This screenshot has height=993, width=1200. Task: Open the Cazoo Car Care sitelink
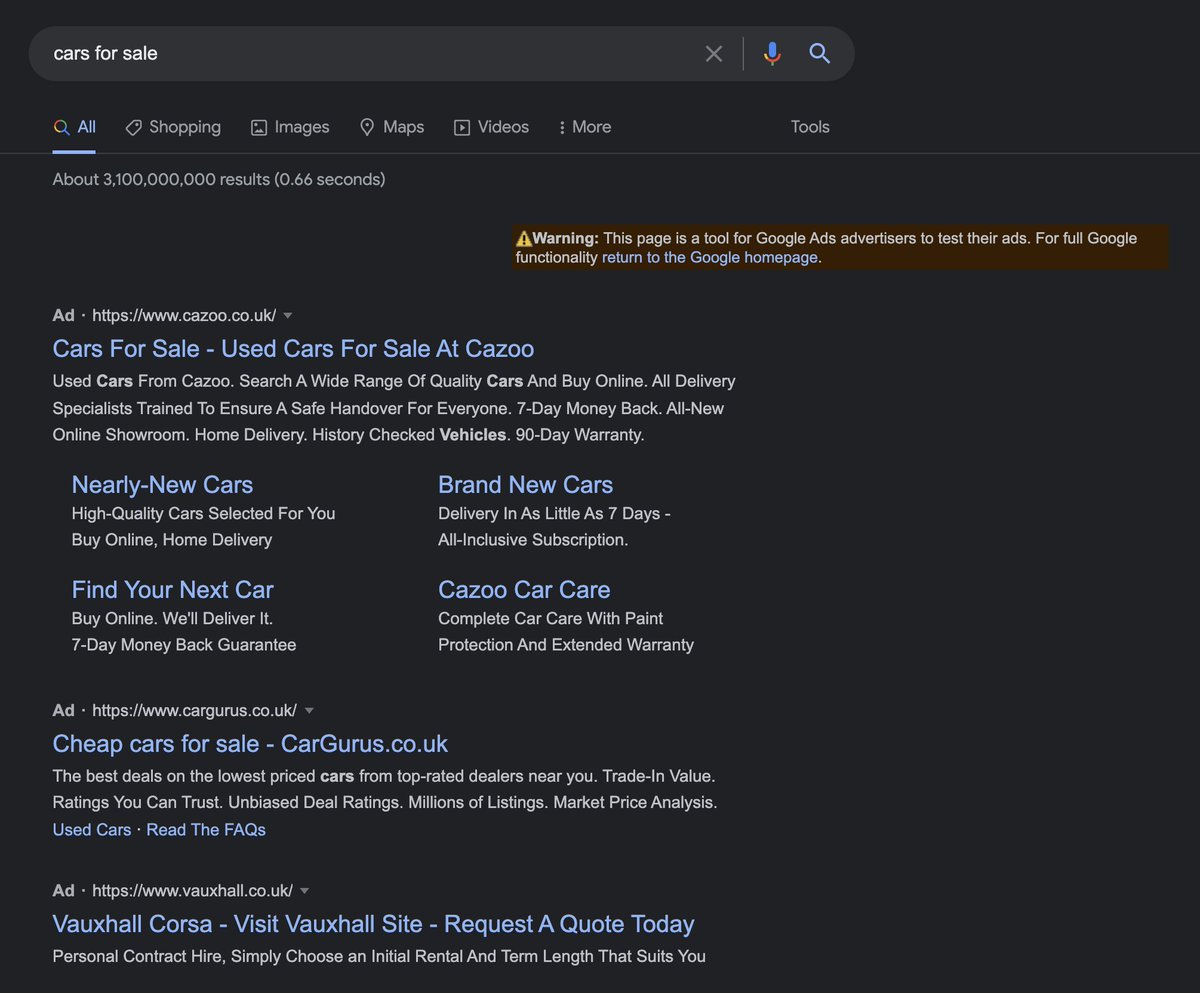(524, 590)
